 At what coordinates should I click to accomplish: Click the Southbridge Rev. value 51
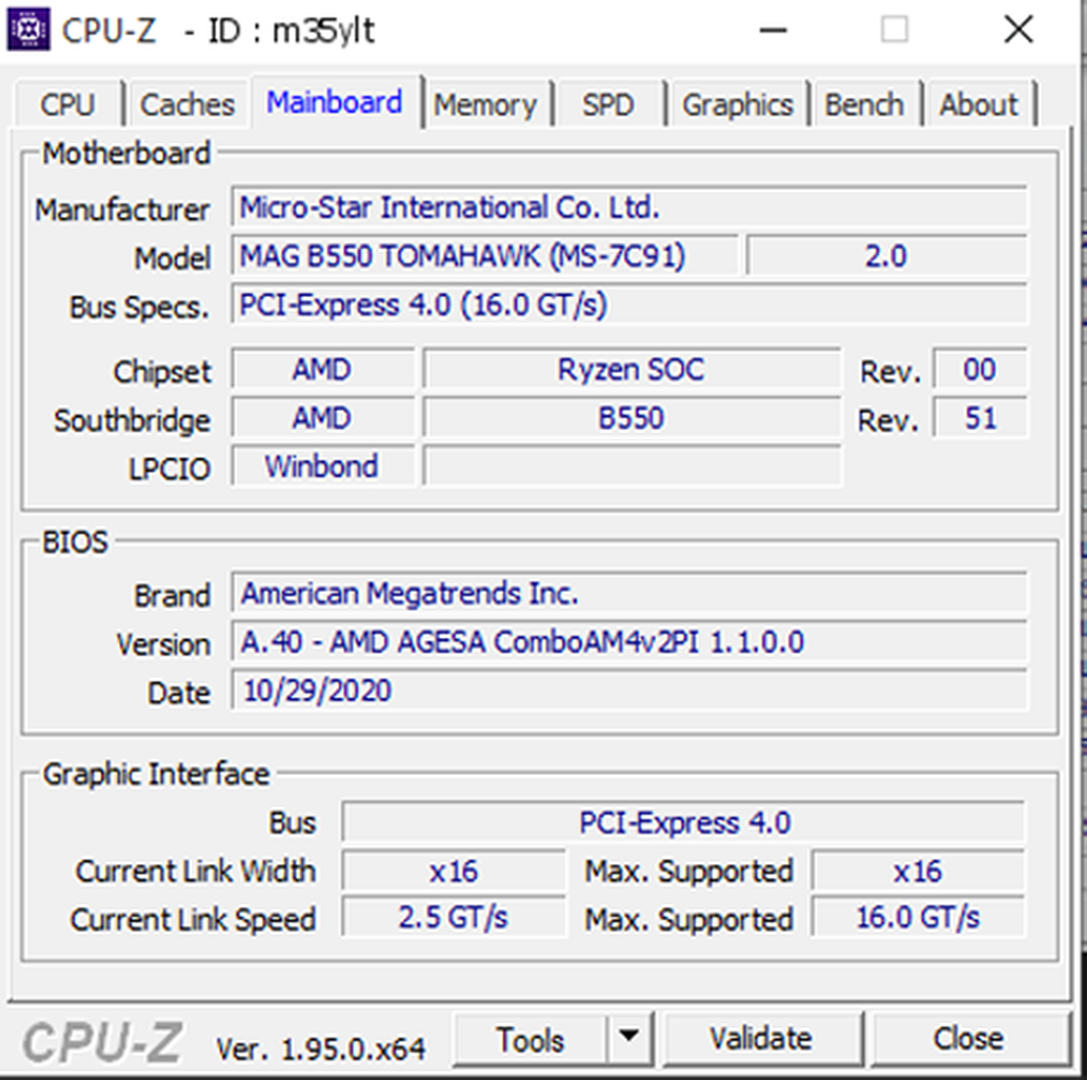[980, 418]
